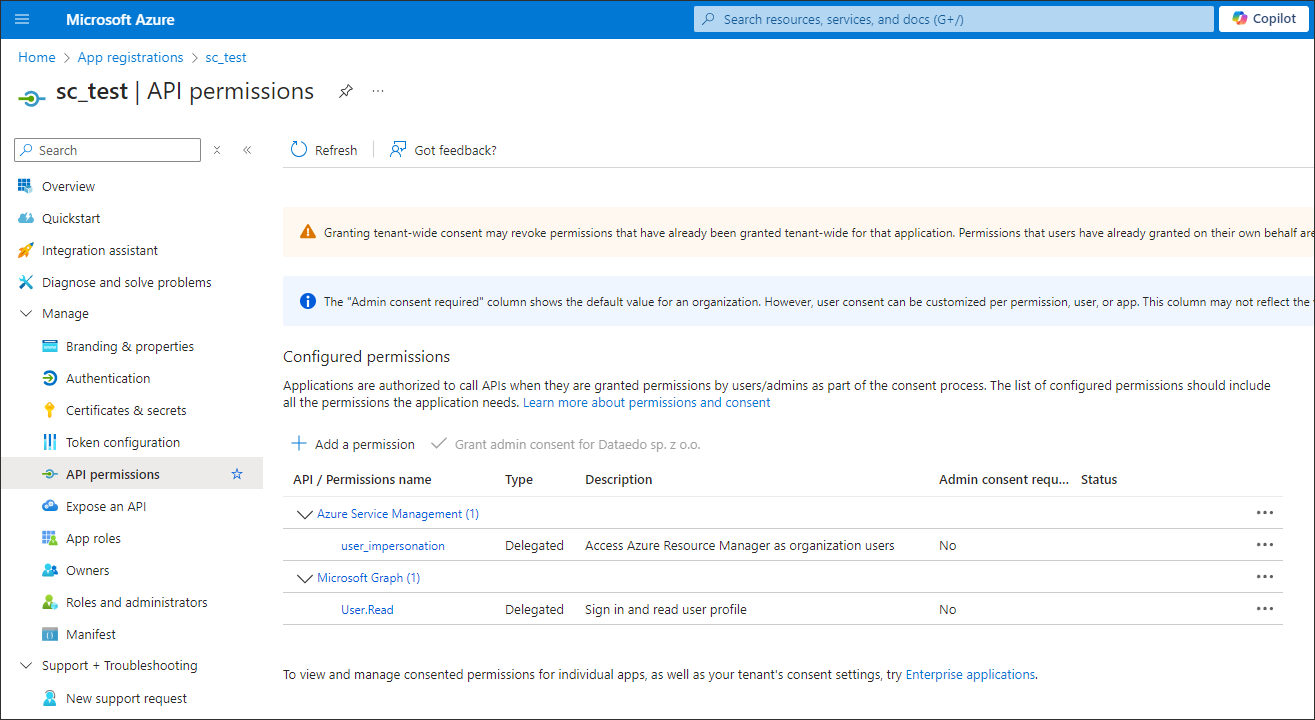Collapse the Microsoft Graph permissions group
The width and height of the screenshot is (1315, 720).
[305, 578]
